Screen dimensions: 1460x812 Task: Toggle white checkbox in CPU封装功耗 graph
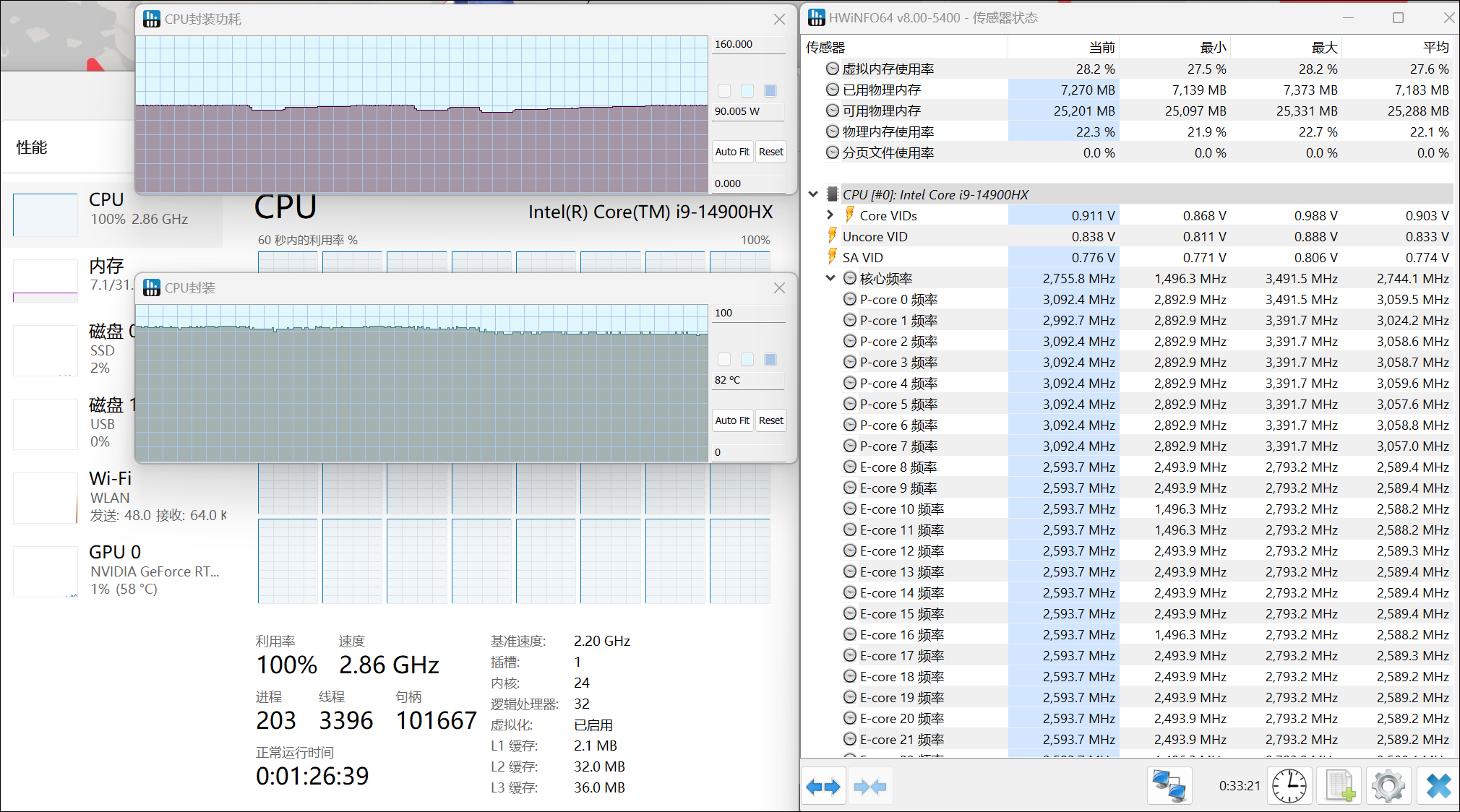(724, 91)
